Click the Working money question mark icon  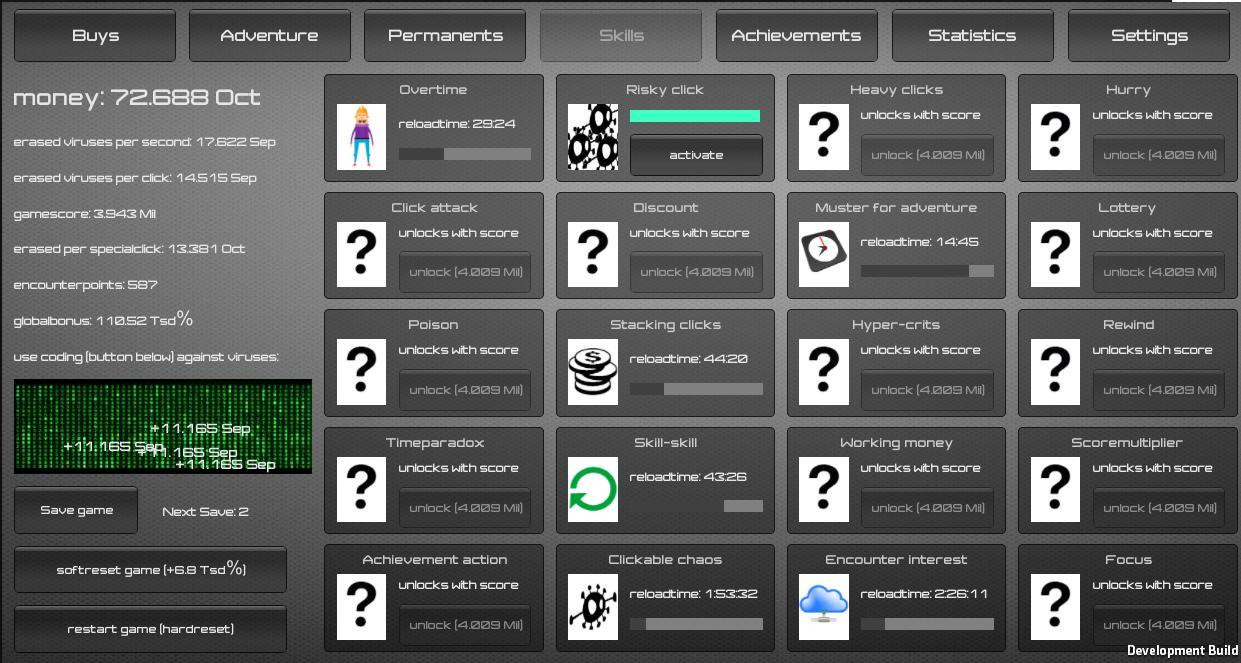(x=824, y=489)
